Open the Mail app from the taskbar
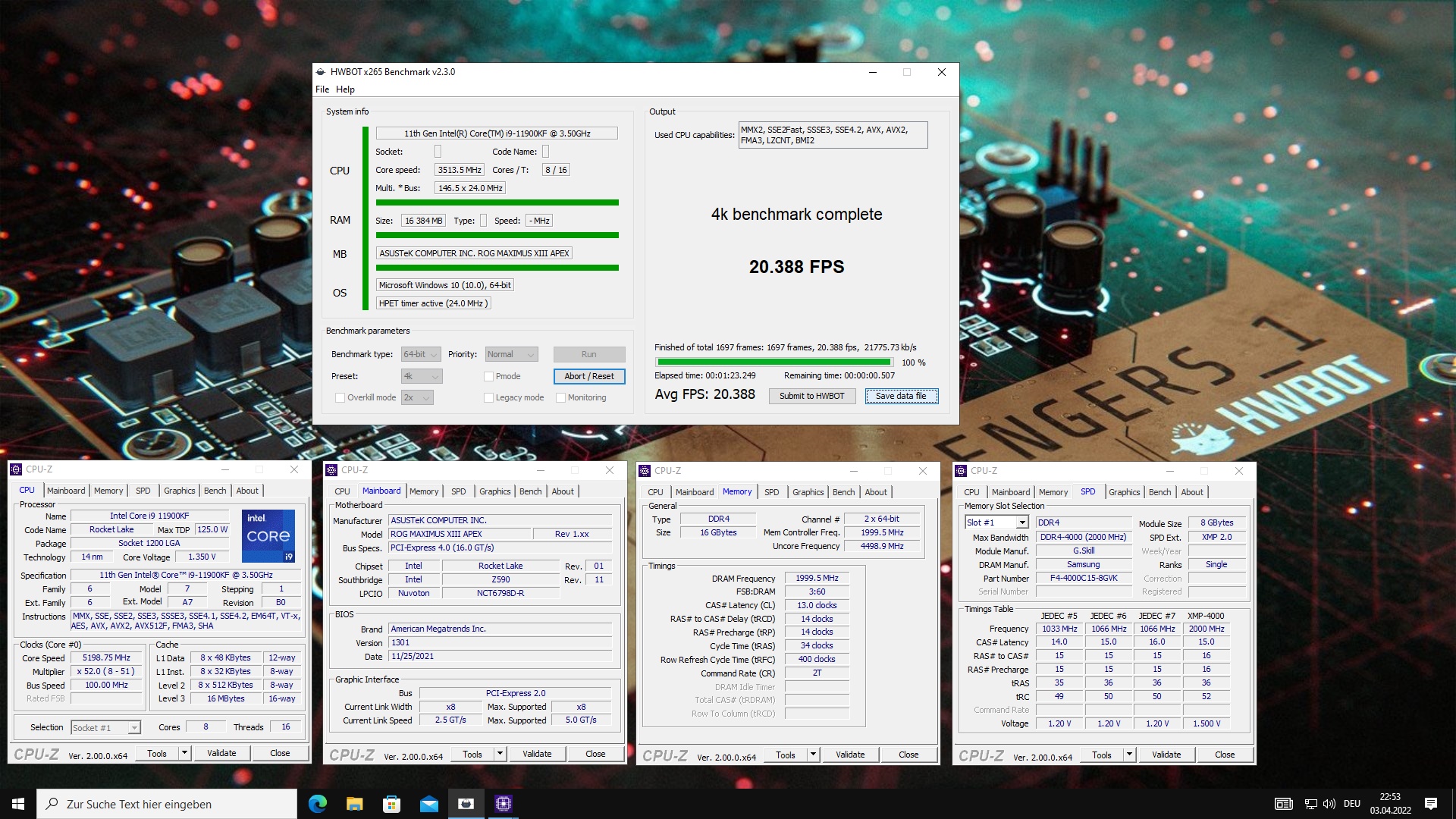The width and height of the screenshot is (1456, 819). point(428,804)
